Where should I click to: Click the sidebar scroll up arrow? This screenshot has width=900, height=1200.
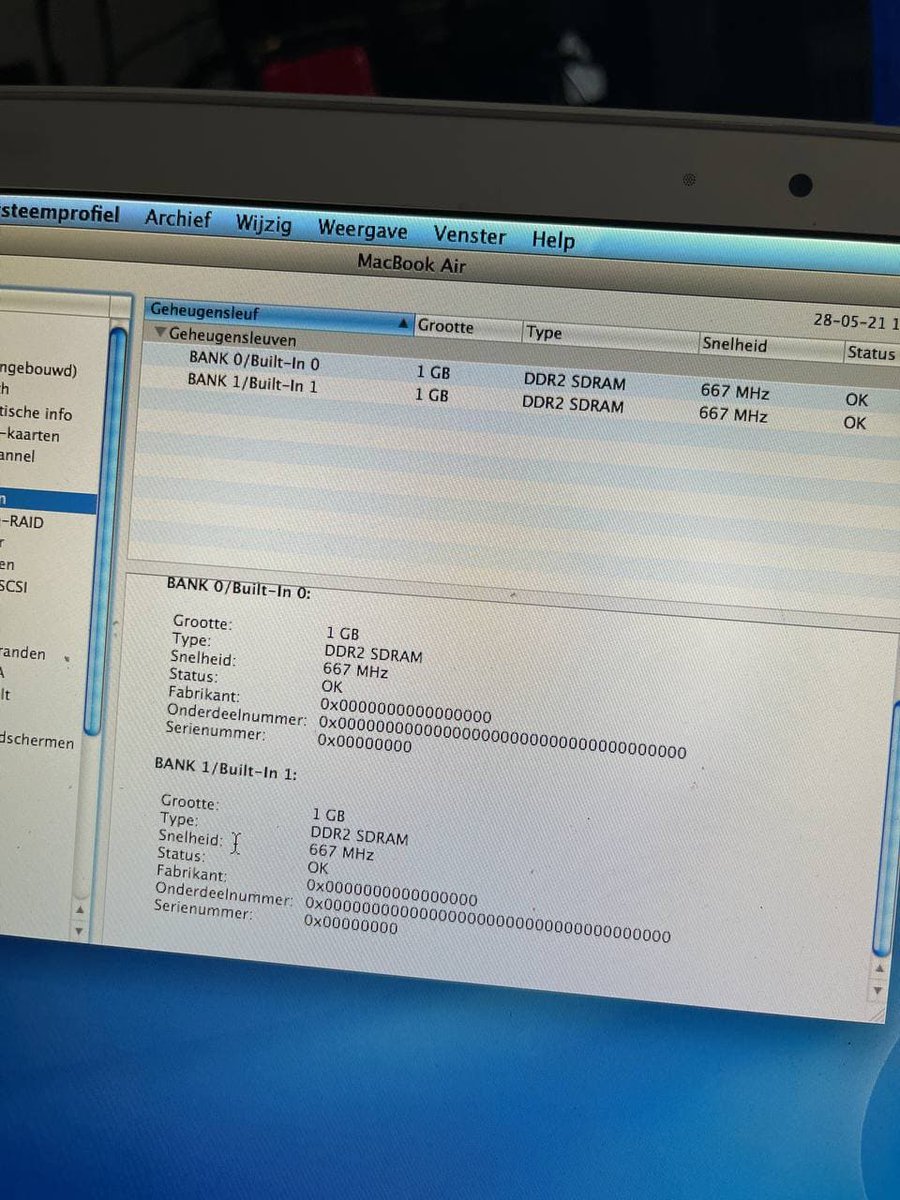point(81,911)
